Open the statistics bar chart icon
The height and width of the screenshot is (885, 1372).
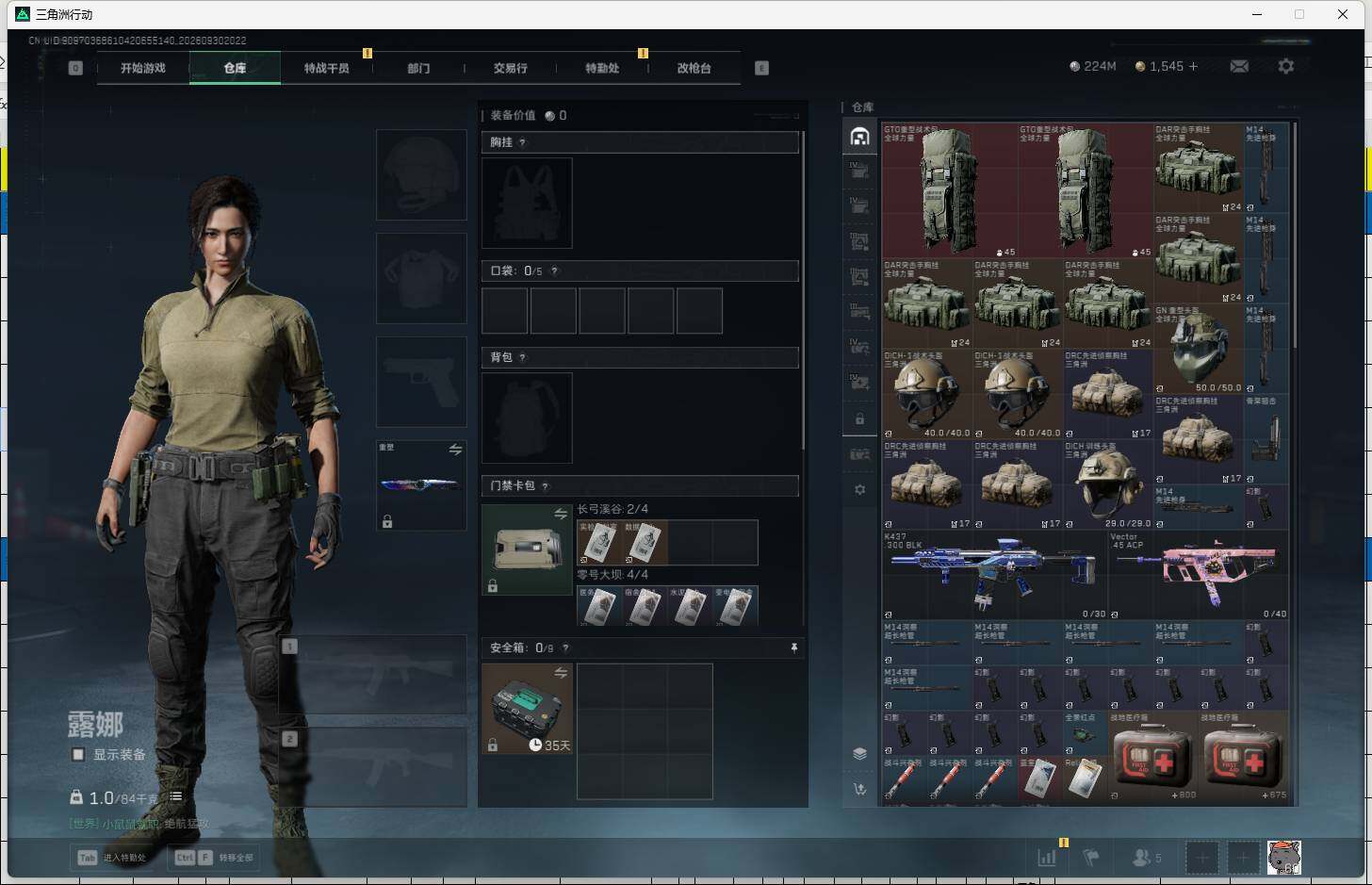pyautogui.click(x=1047, y=858)
